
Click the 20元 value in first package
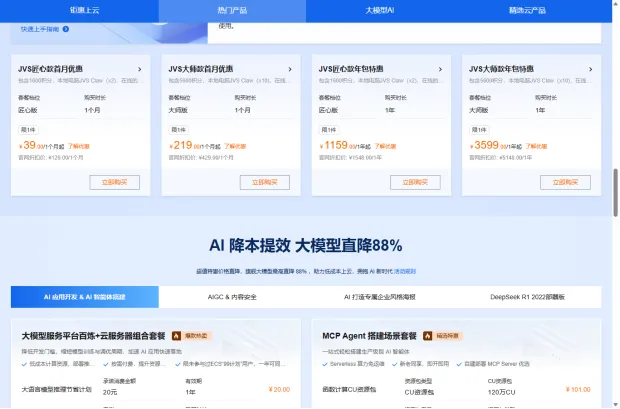point(110,392)
